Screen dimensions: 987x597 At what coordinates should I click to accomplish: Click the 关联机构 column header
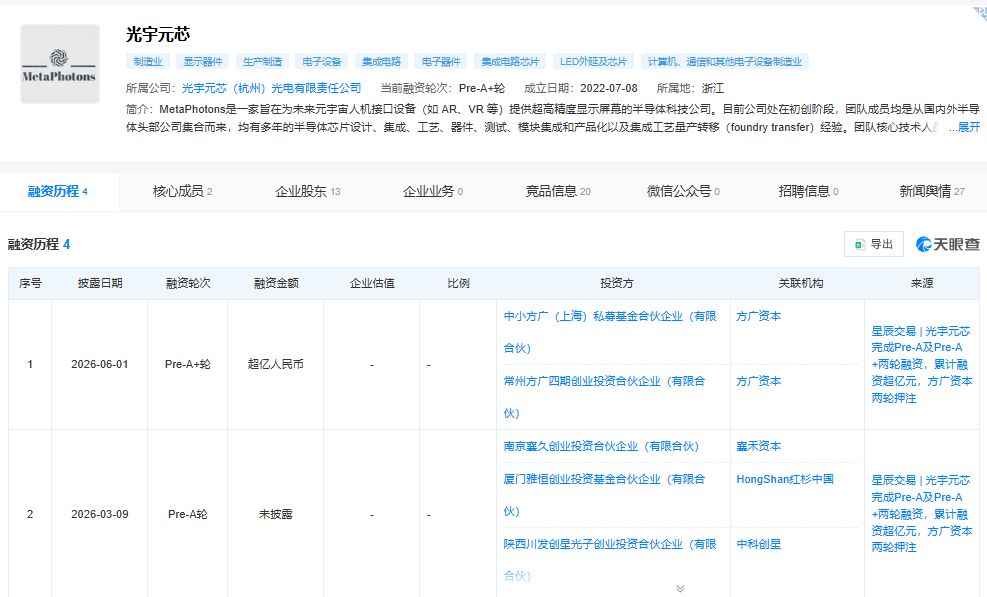click(800, 283)
